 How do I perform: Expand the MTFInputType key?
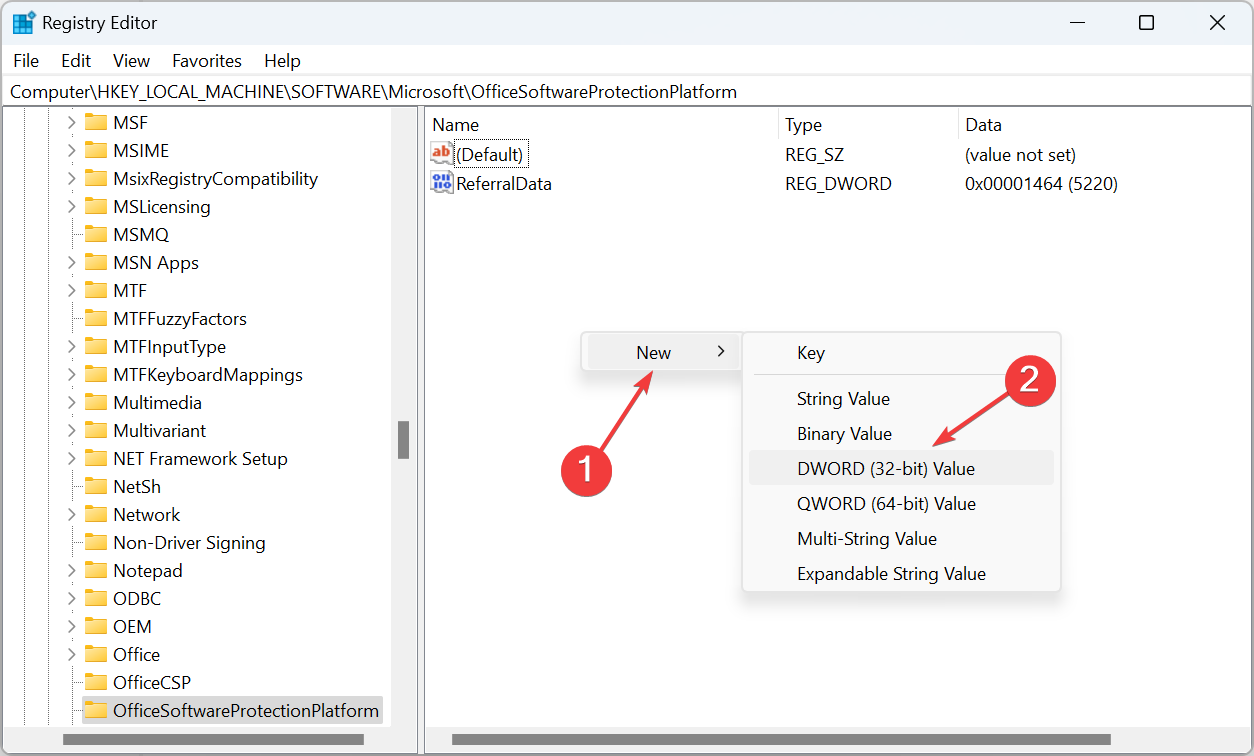point(71,347)
